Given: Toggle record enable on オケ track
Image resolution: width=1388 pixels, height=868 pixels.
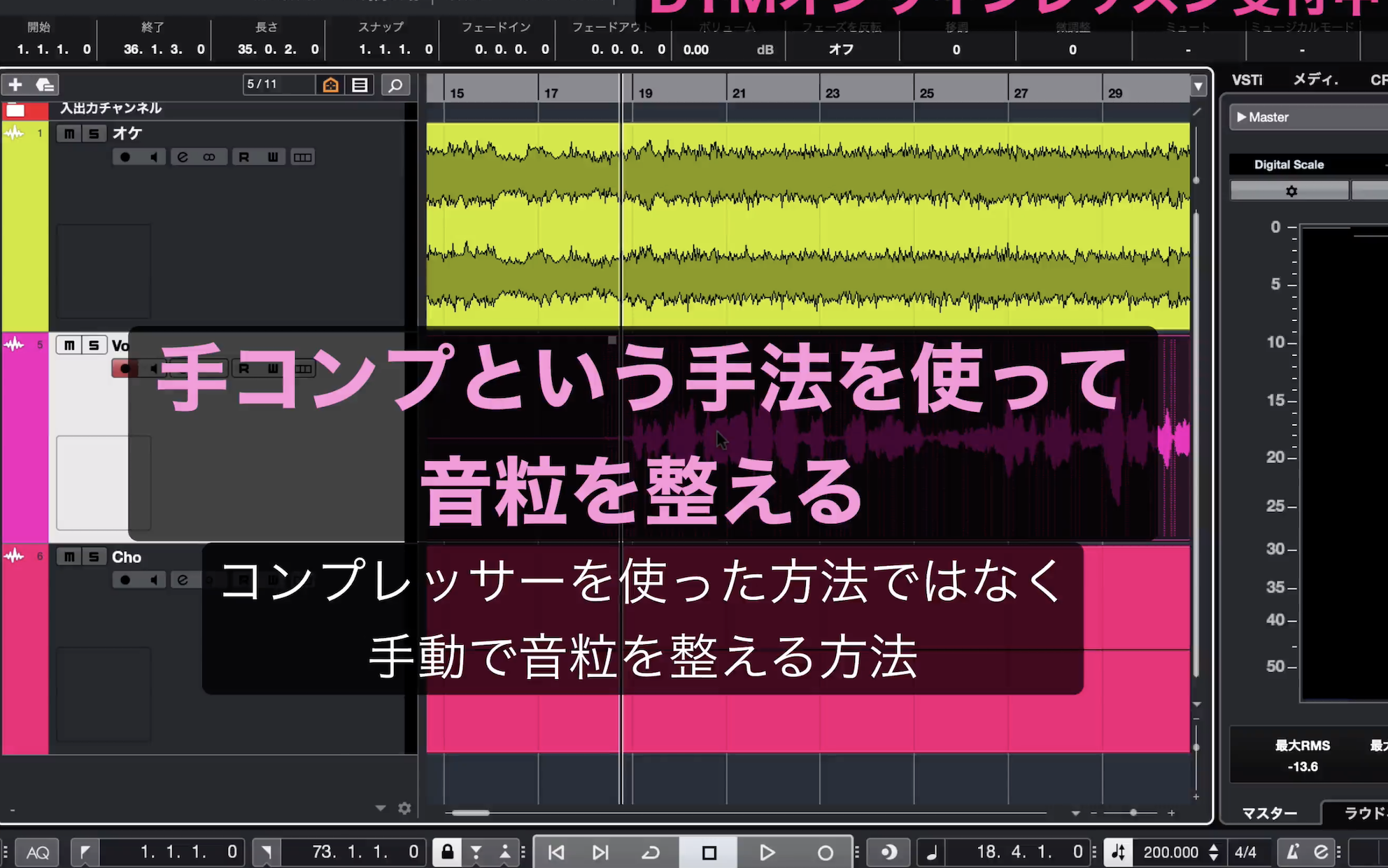Looking at the screenshot, I should pyautogui.click(x=125, y=157).
